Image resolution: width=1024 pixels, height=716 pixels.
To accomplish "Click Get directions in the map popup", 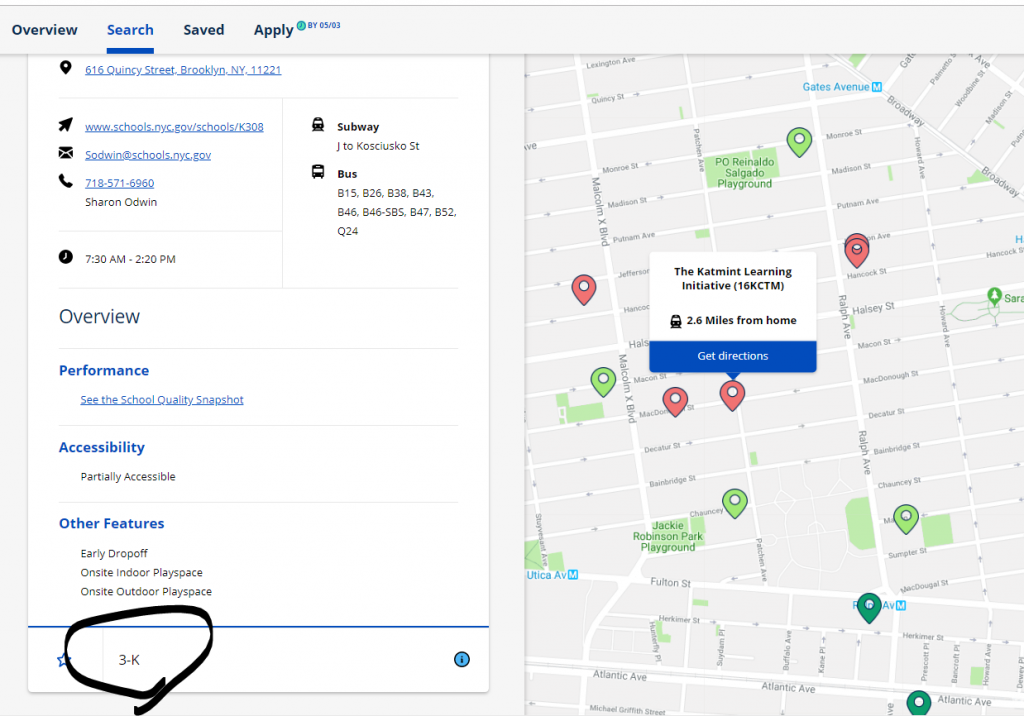I will coord(733,356).
